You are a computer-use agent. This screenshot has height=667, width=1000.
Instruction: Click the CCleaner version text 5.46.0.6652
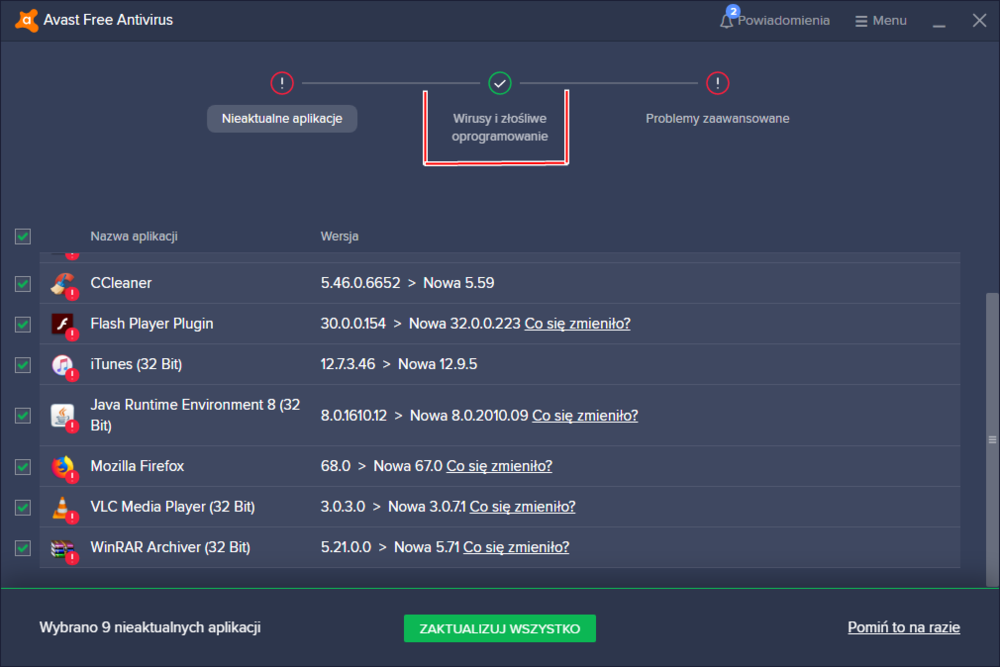tap(360, 283)
